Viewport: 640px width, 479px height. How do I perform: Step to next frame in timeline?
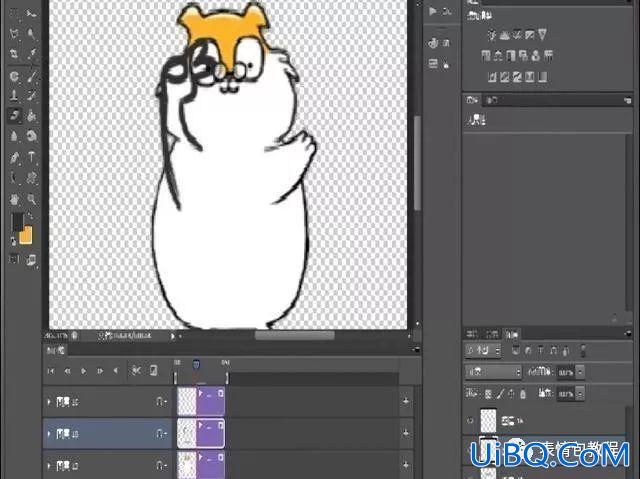point(100,371)
